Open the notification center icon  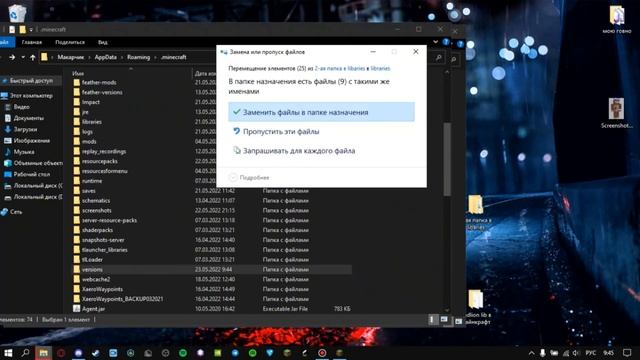coord(627,353)
